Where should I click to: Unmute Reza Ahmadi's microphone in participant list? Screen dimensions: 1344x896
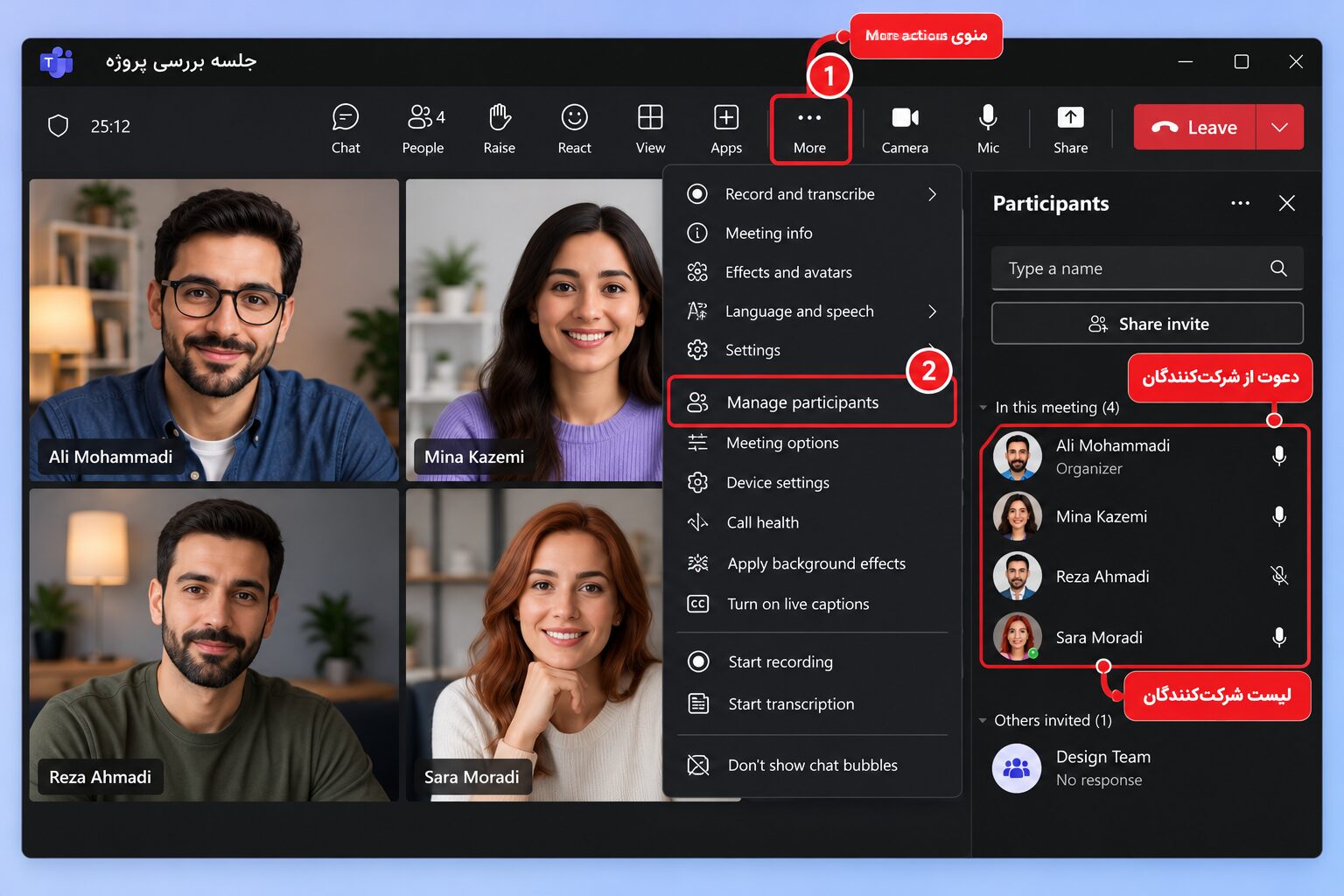coord(1278,576)
